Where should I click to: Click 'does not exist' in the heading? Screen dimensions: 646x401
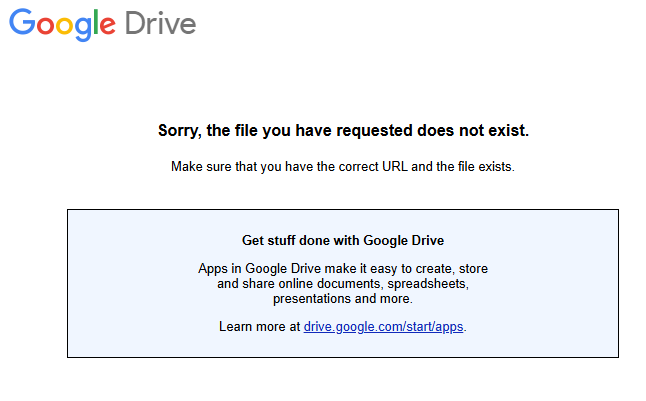click(x=480, y=131)
